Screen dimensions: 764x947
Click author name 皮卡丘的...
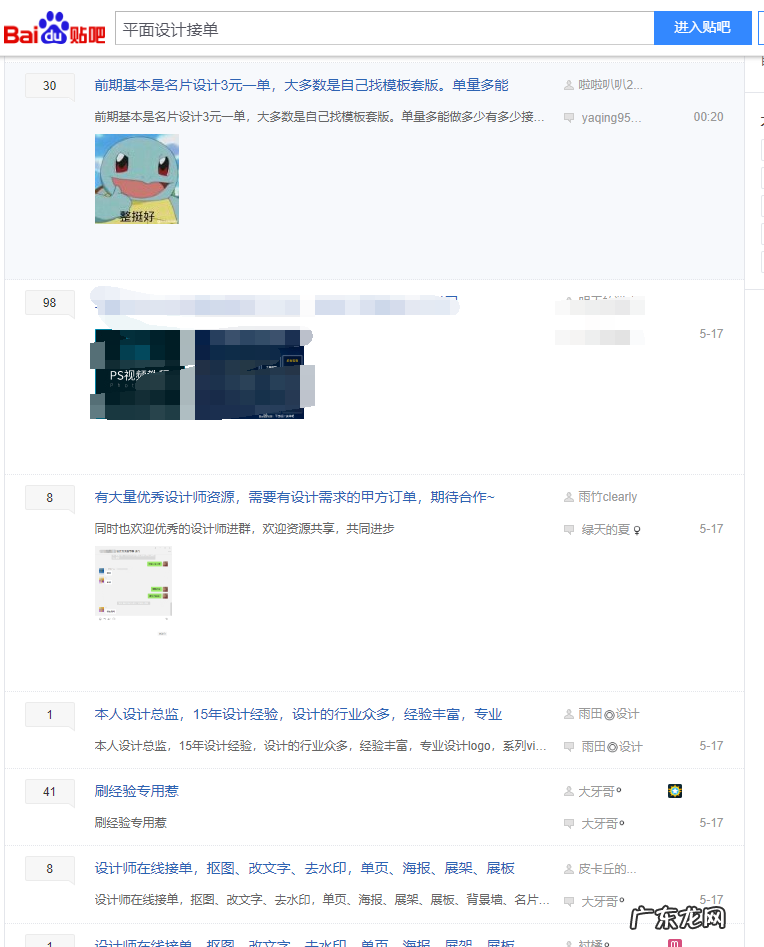(x=607, y=869)
